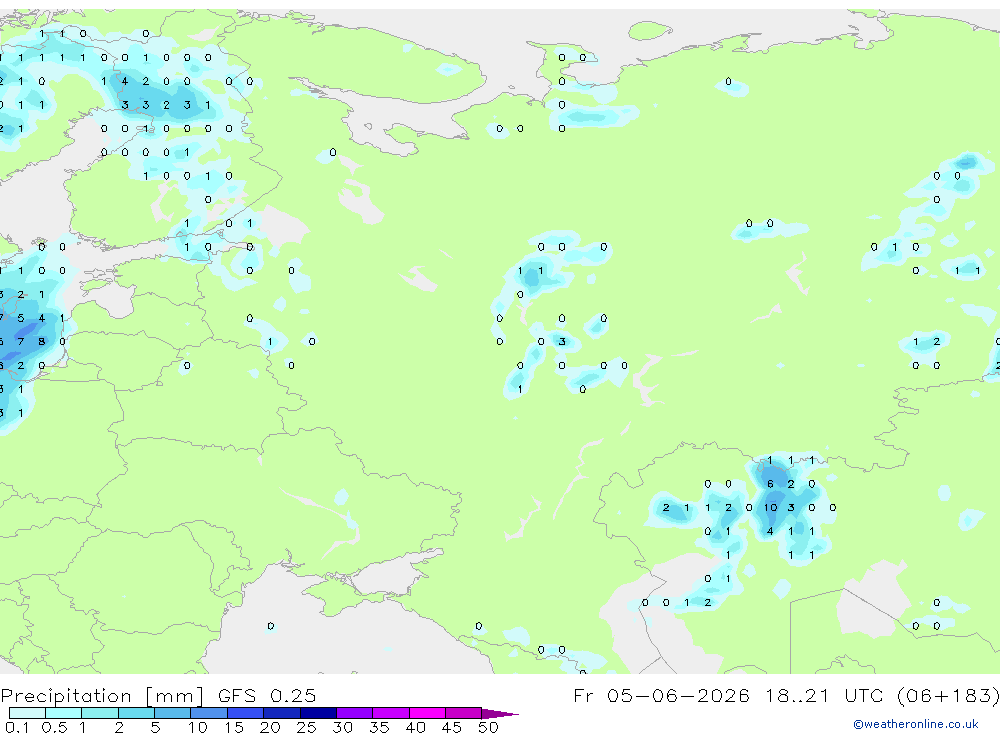Image resolution: width=1000 pixels, height=733 pixels.
Task: Click legend swatch between 1 and 2
Action: point(100,713)
